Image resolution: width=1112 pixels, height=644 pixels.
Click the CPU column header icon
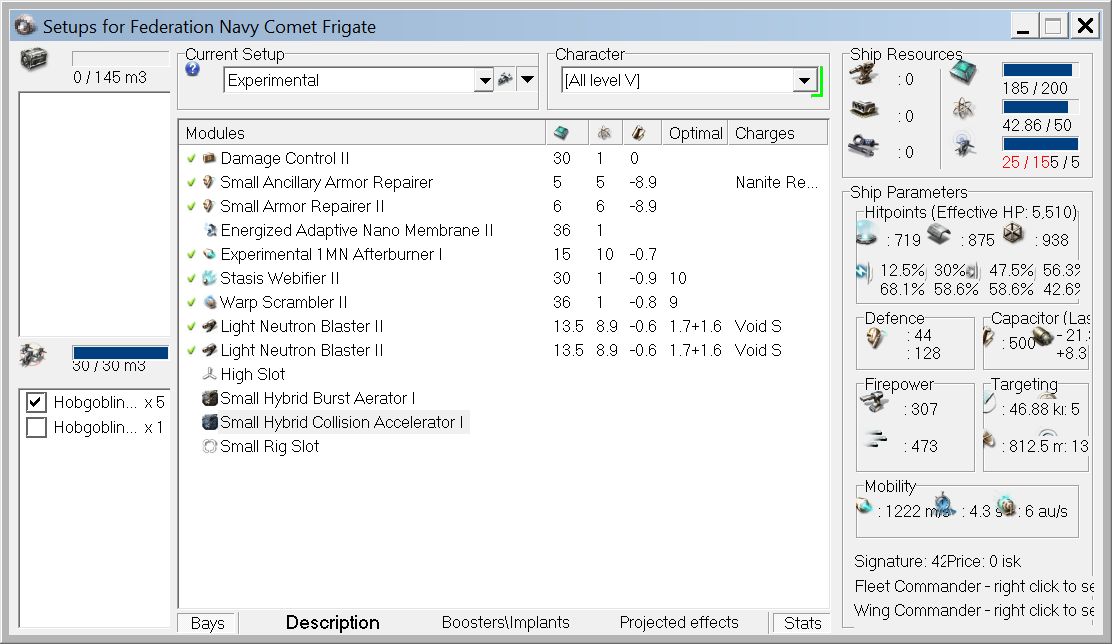pos(561,133)
